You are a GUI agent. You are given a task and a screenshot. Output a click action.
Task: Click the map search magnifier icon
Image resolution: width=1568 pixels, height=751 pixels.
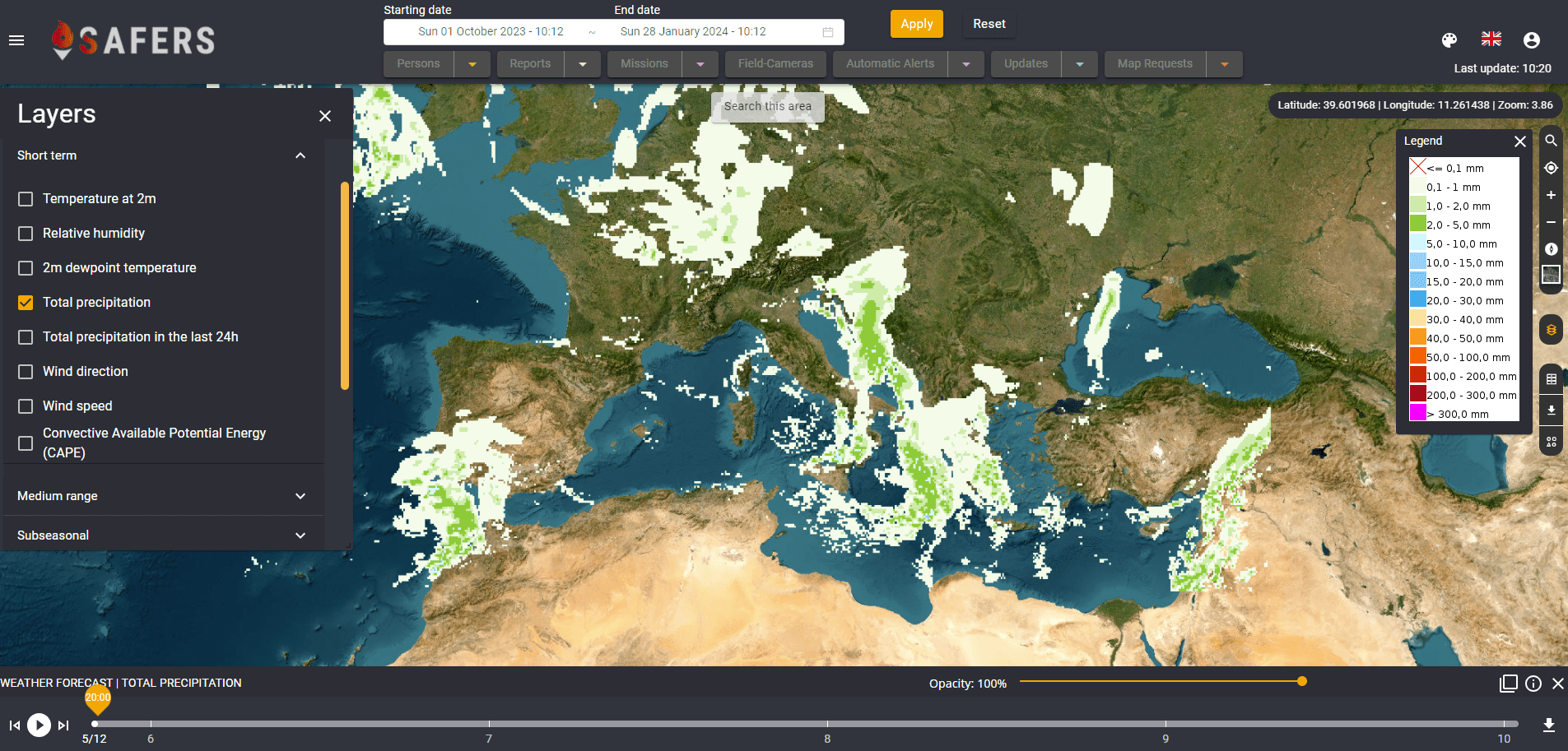tap(1551, 141)
